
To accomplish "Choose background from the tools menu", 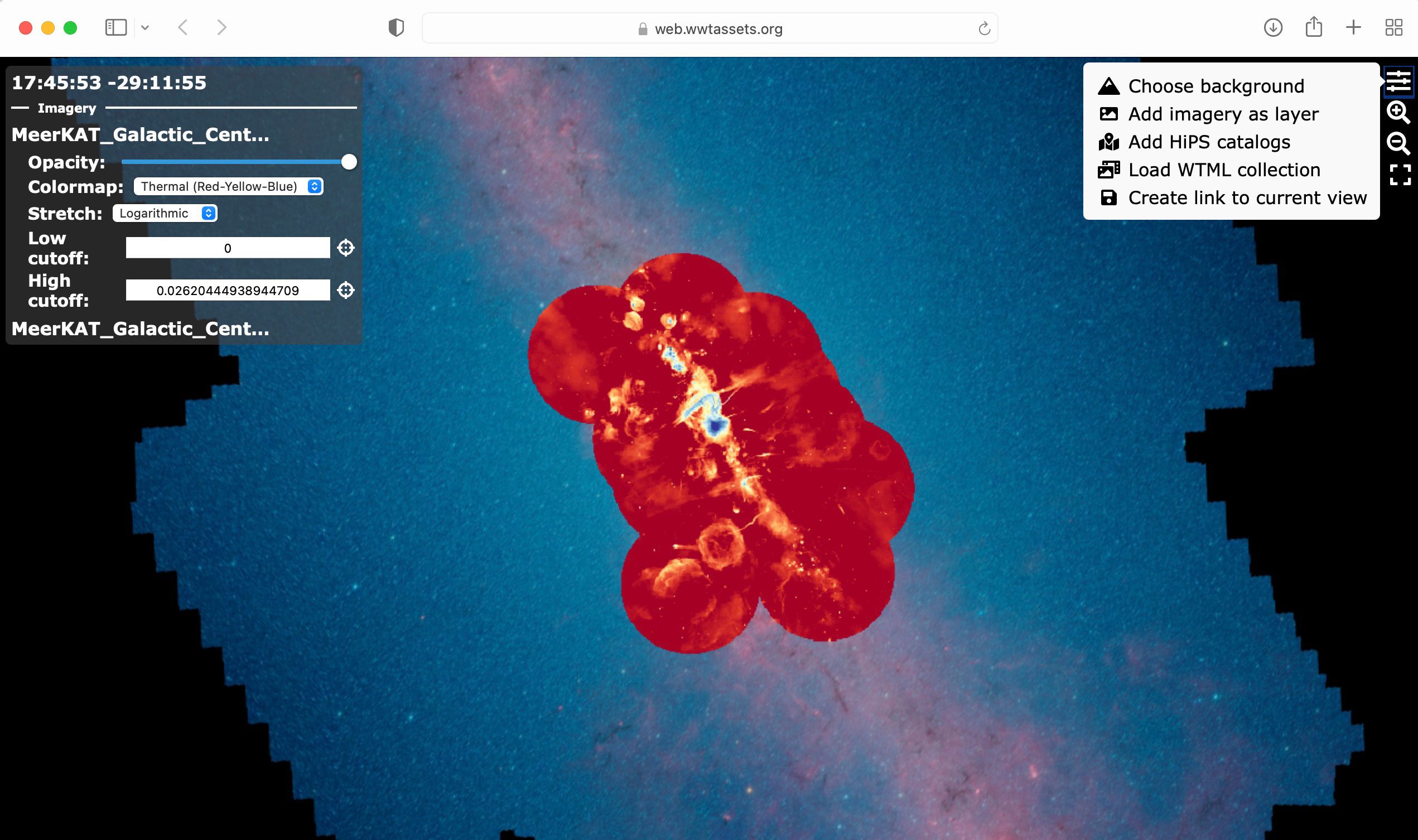I will point(1216,86).
